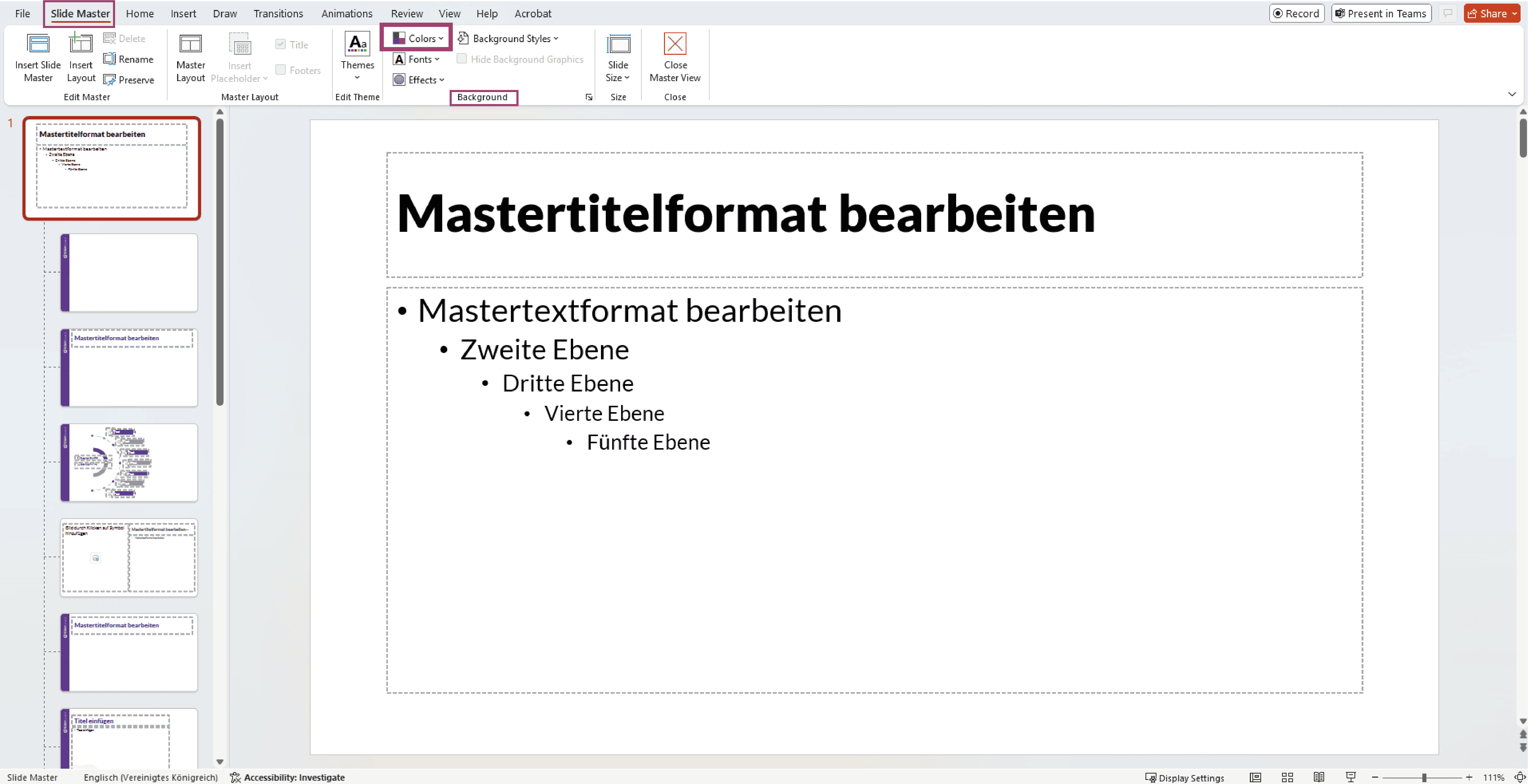The height and width of the screenshot is (784, 1528).
Task: Click 'Zweite Ebene' text line
Action: pos(544,349)
